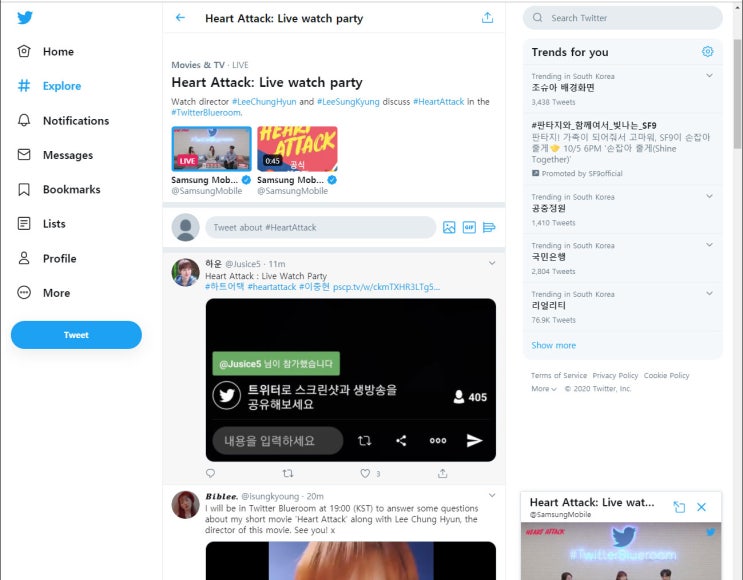Click the Twitter bird logo
The width and height of the screenshot is (743, 580).
(x=25, y=18)
